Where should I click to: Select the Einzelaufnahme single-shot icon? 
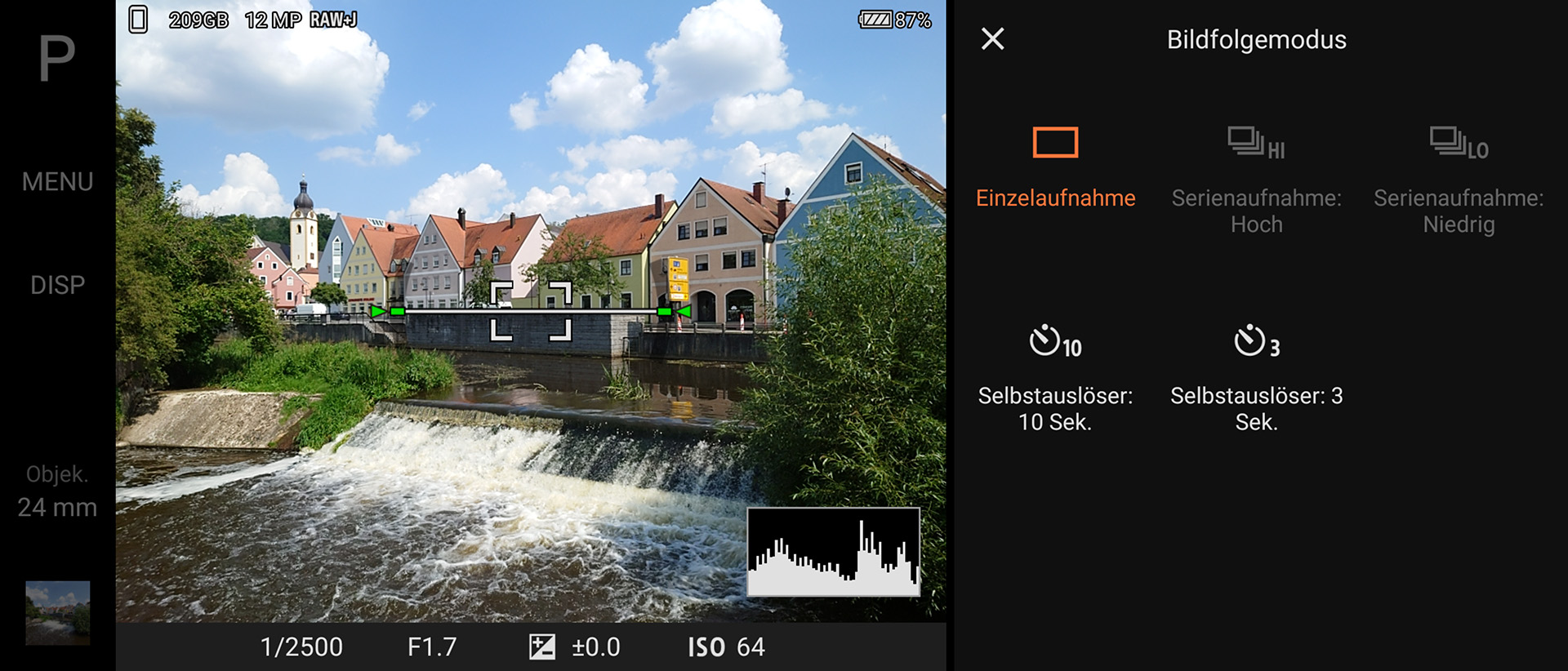tap(1055, 143)
